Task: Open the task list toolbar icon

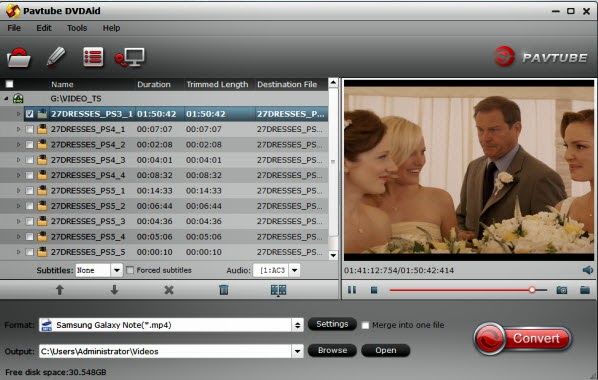Action: pos(93,57)
